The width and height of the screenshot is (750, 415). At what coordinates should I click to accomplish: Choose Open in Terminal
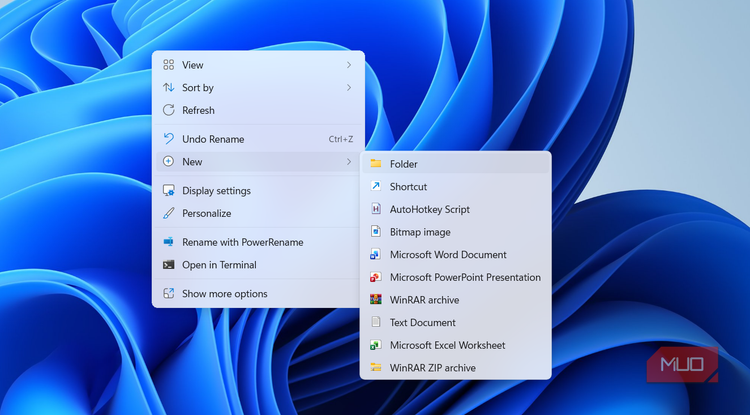coord(258,264)
